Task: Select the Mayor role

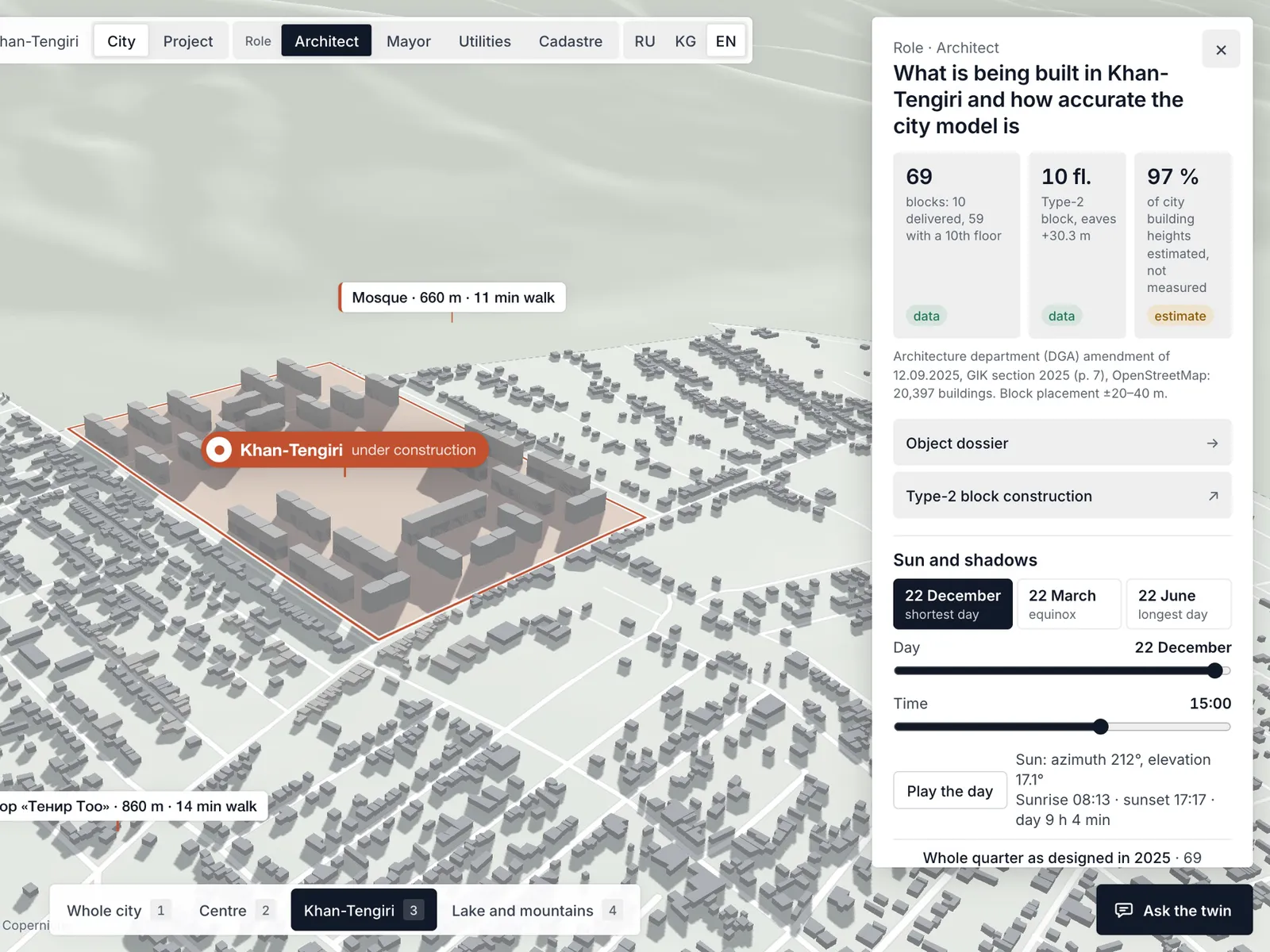Action: [x=409, y=41]
